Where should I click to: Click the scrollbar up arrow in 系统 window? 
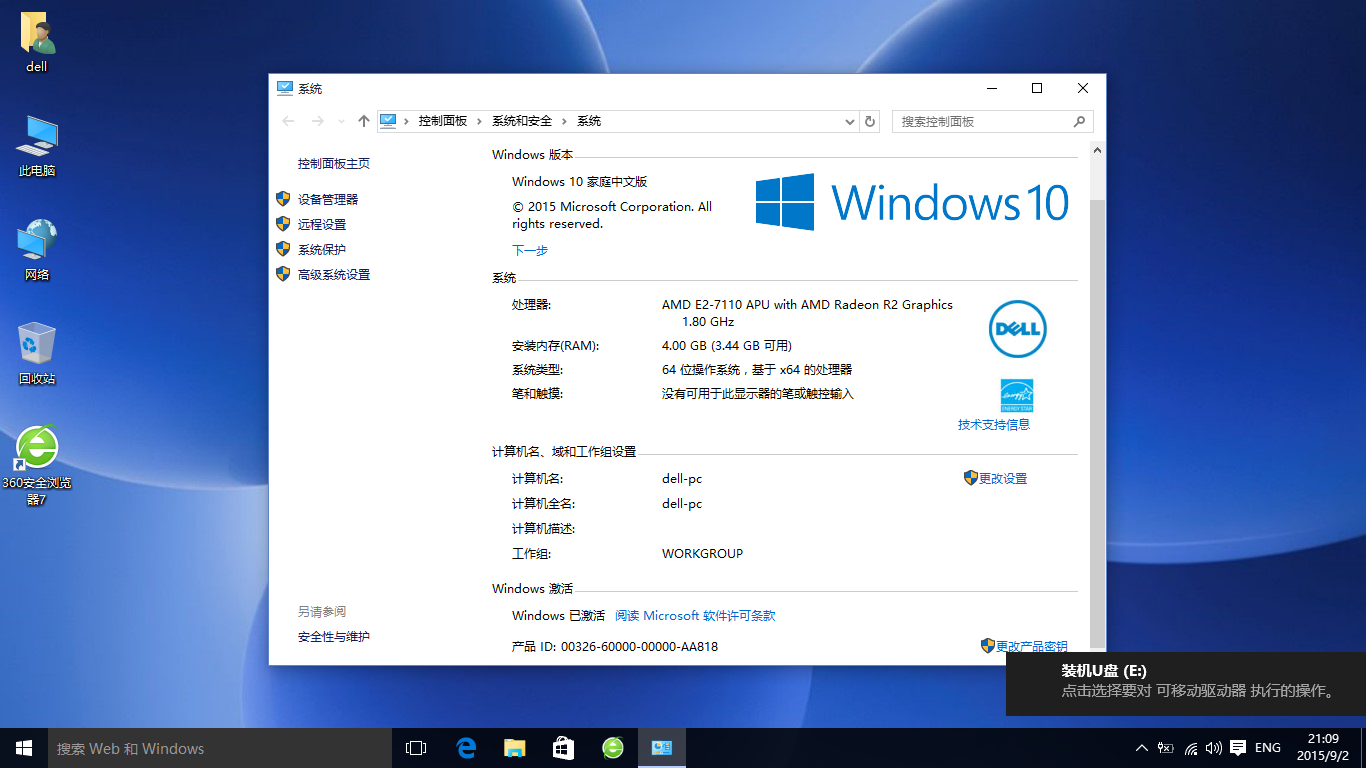[1097, 150]
